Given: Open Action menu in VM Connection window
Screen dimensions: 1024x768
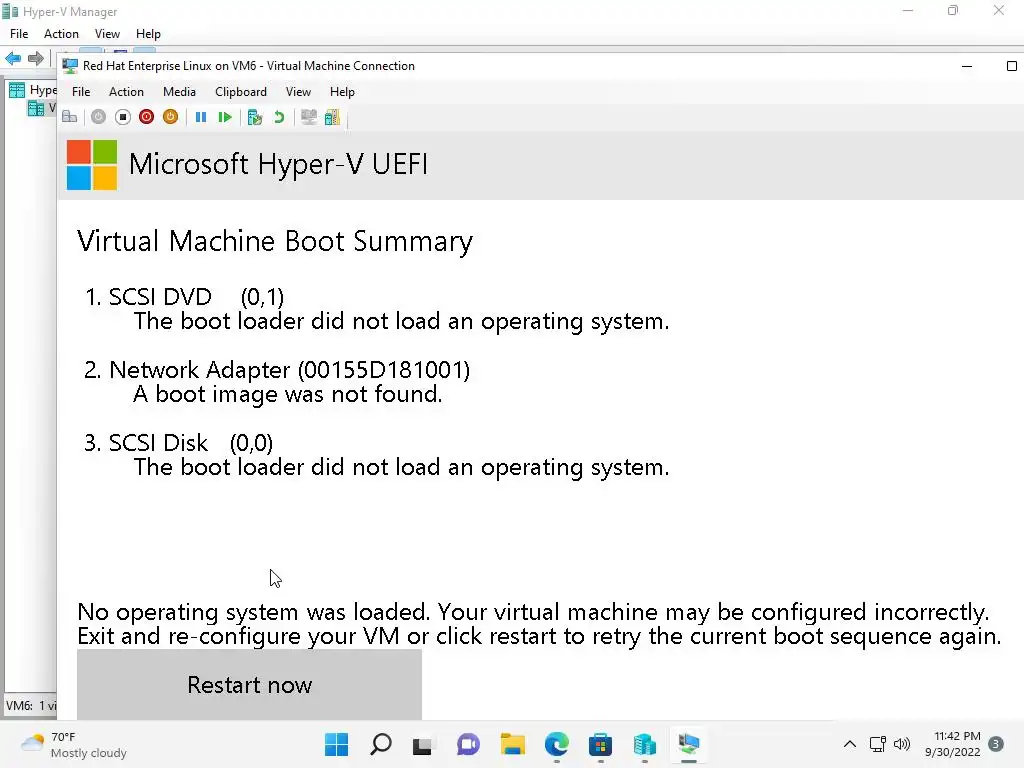Looking at the screenshot, I should (x=126, y=91).
